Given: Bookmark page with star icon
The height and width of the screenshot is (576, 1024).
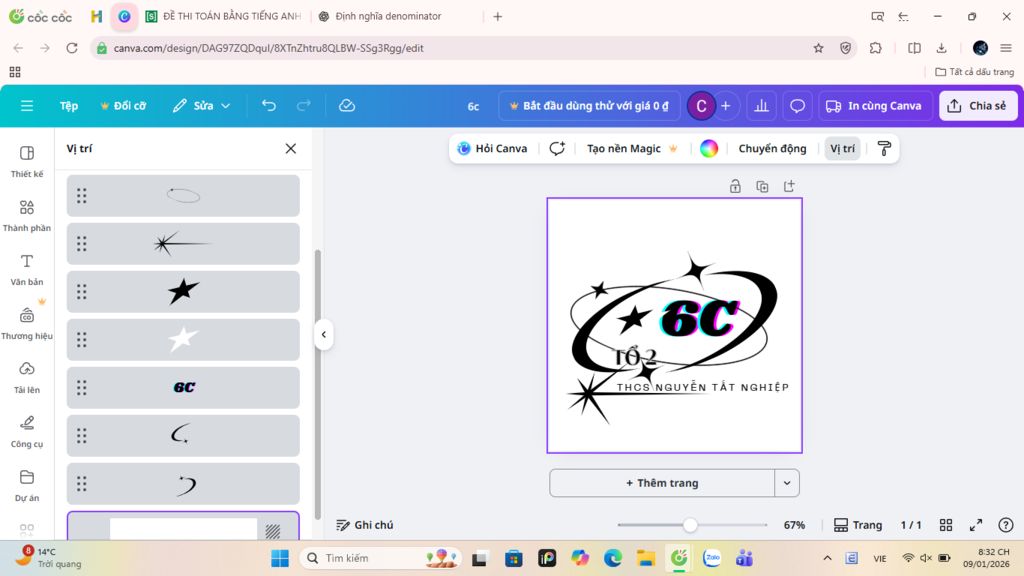Looking at the screenshot, I should [x=818, y=48].
